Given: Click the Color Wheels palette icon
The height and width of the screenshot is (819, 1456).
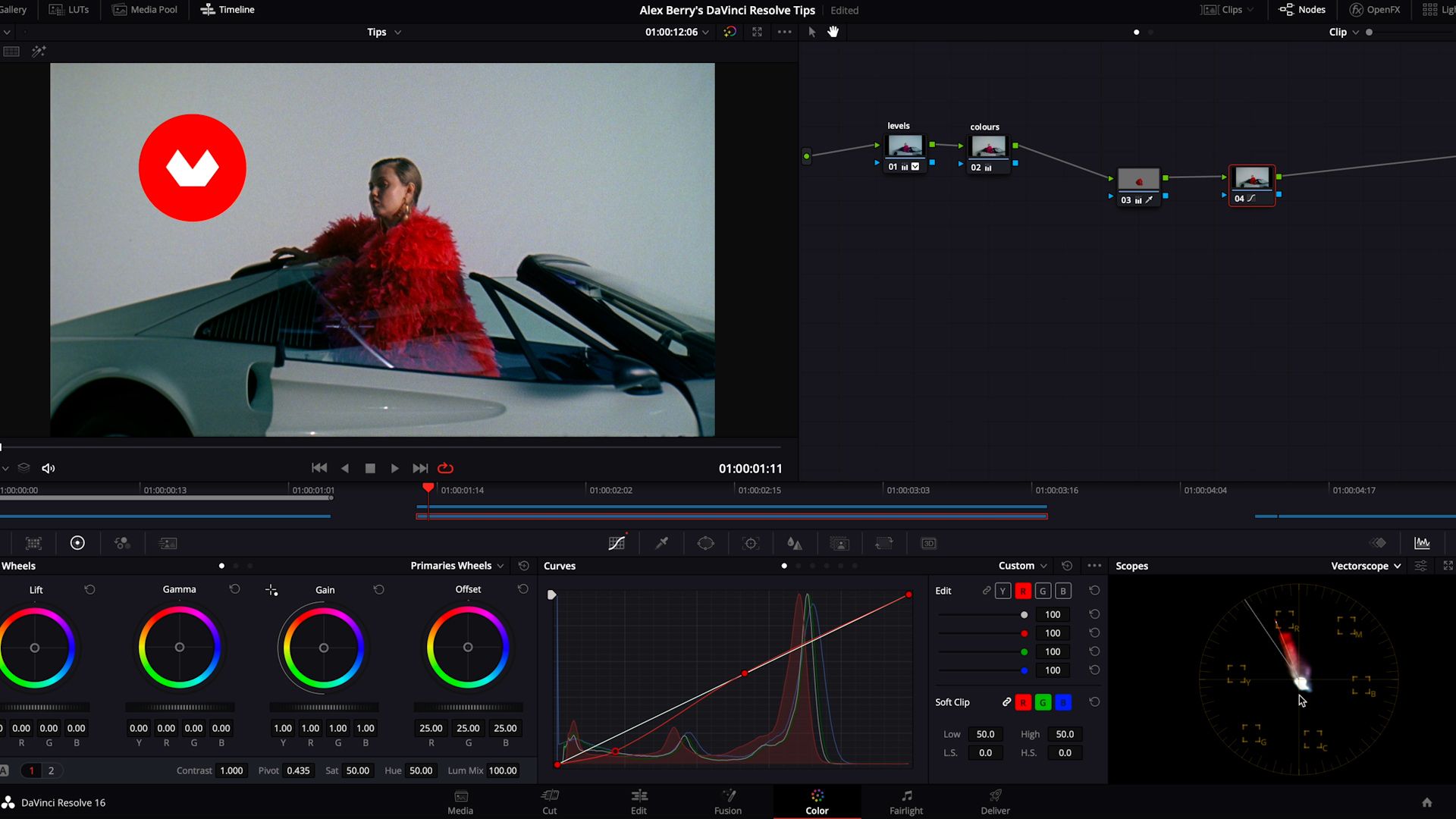Looking at the screenshot, I should tap(77, 543).
